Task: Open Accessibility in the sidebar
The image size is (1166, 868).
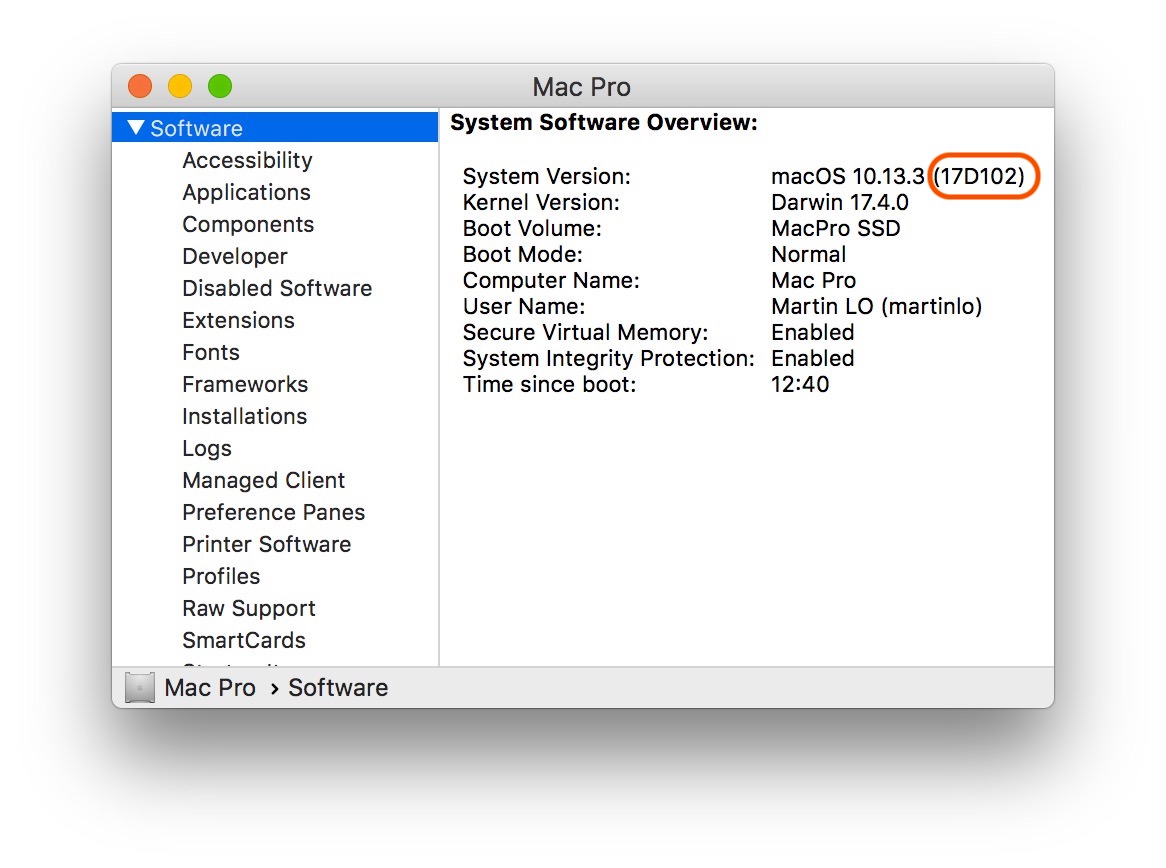Action: pos(248,160)
